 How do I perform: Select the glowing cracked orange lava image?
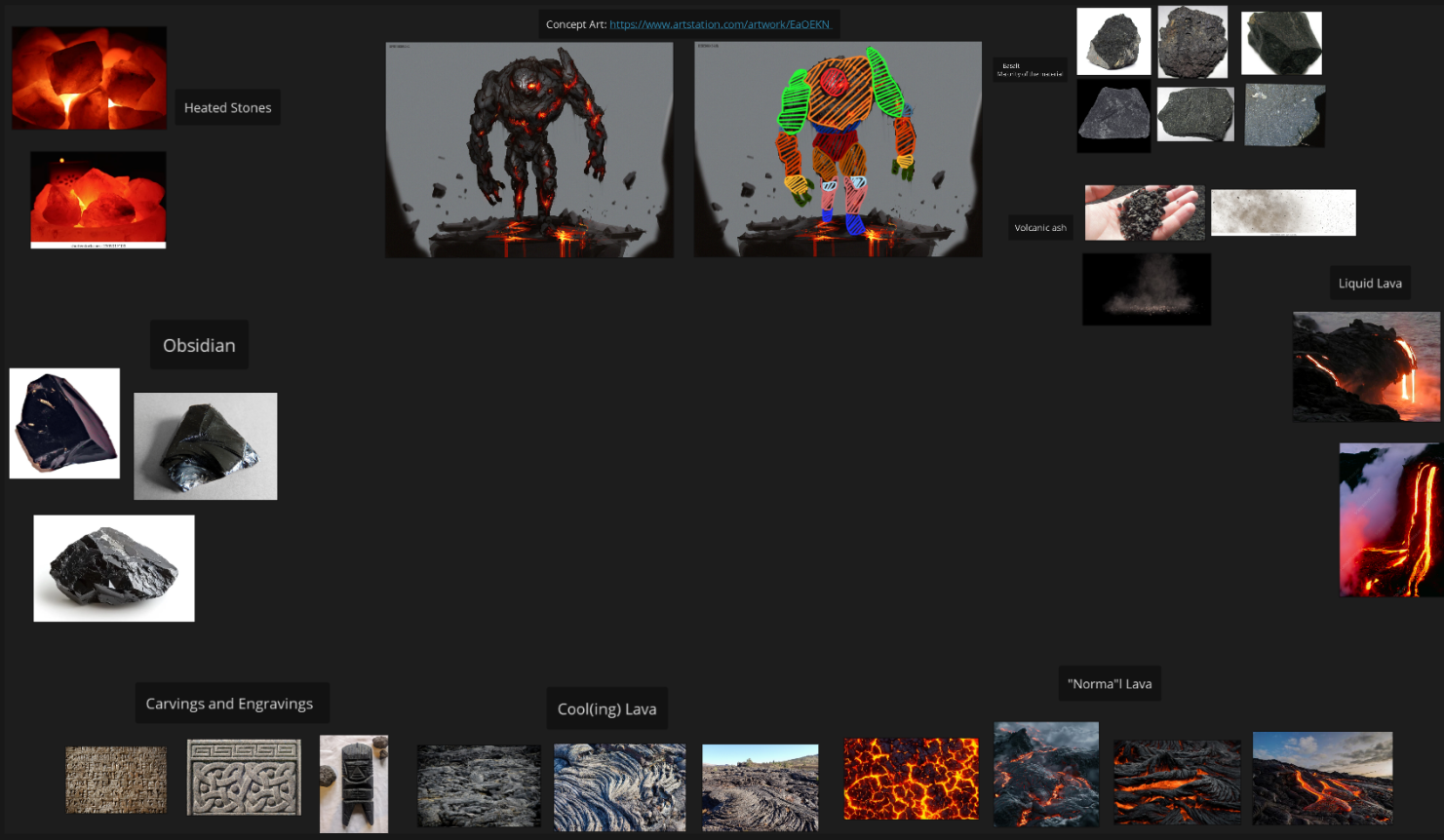click(911, 779)
